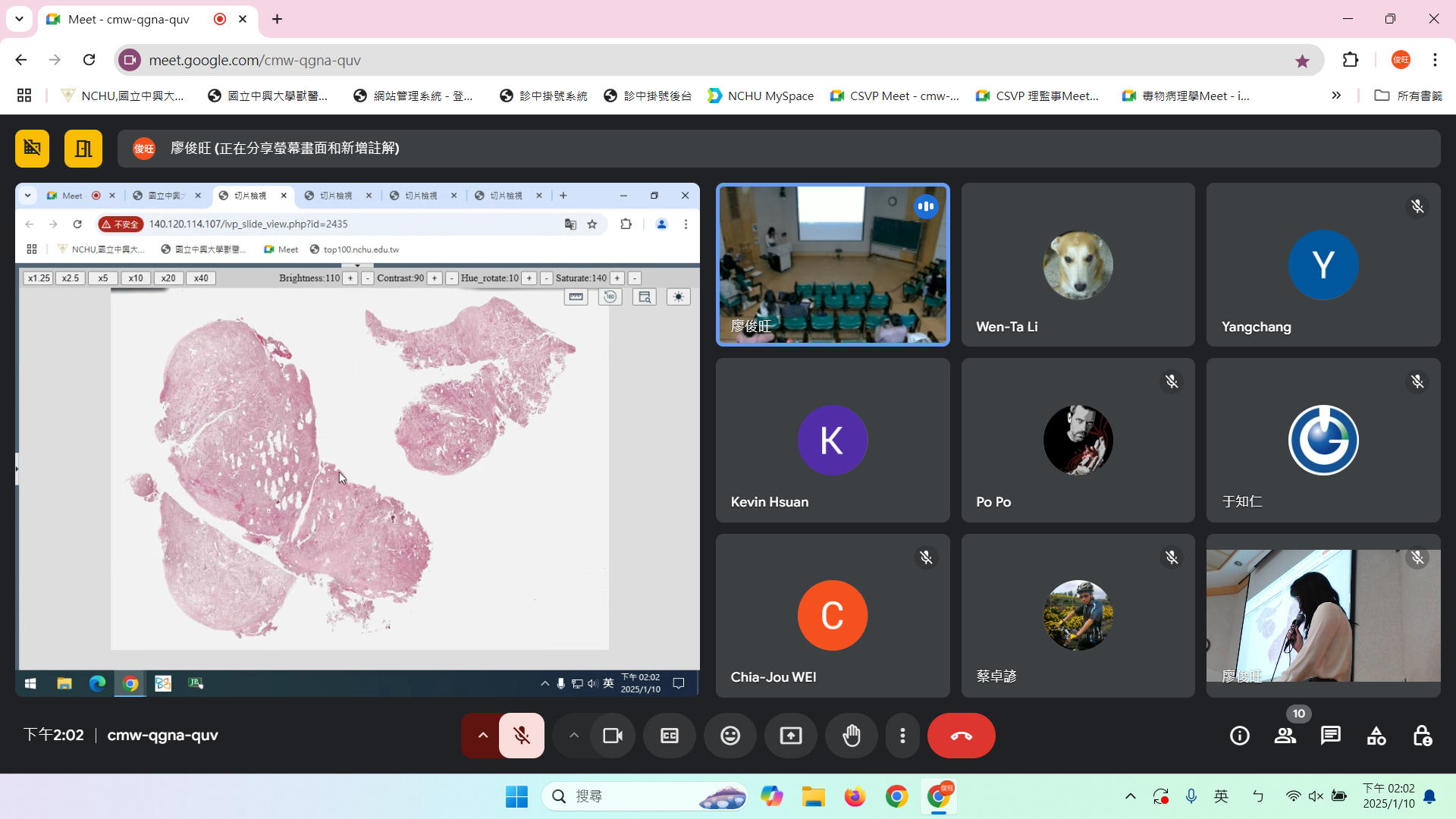
Task: Toggle the camera on or off
Action: click(612, 736)
